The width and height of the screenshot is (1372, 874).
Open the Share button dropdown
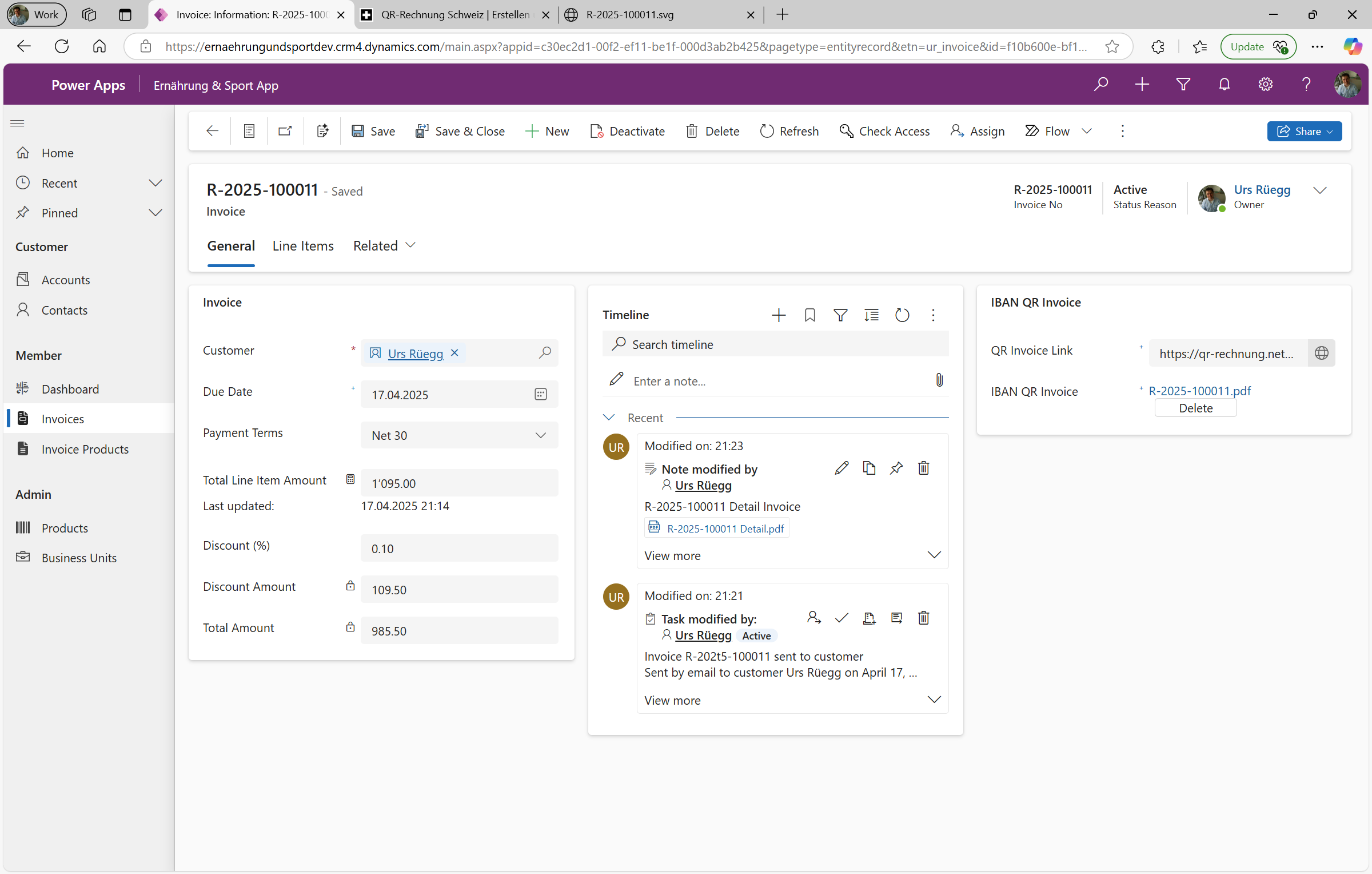[1330, 132]
